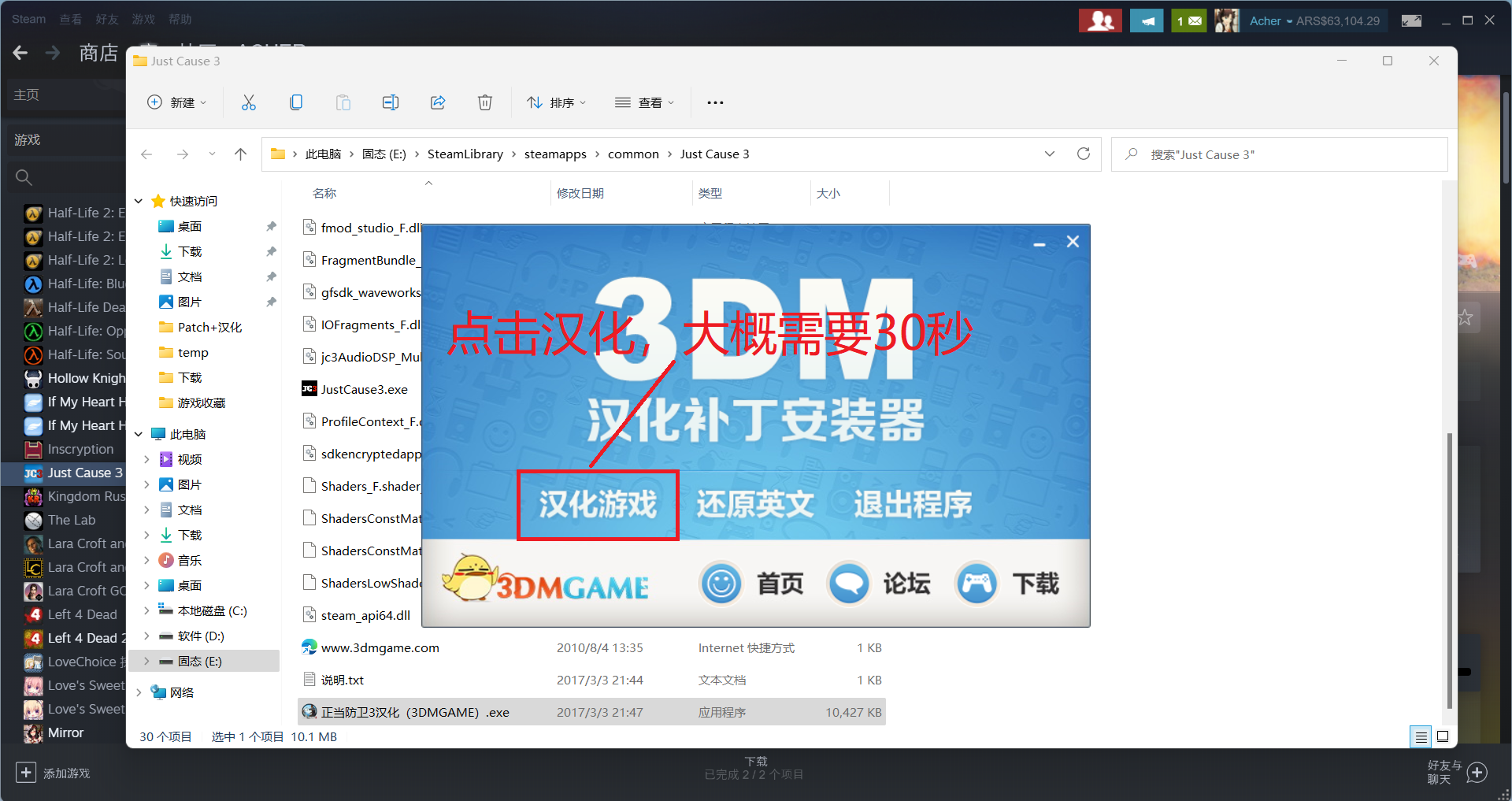Screen dimensions: 1512x801
Task: Click 主页 home in Steam library
Action: coord(27,95)
